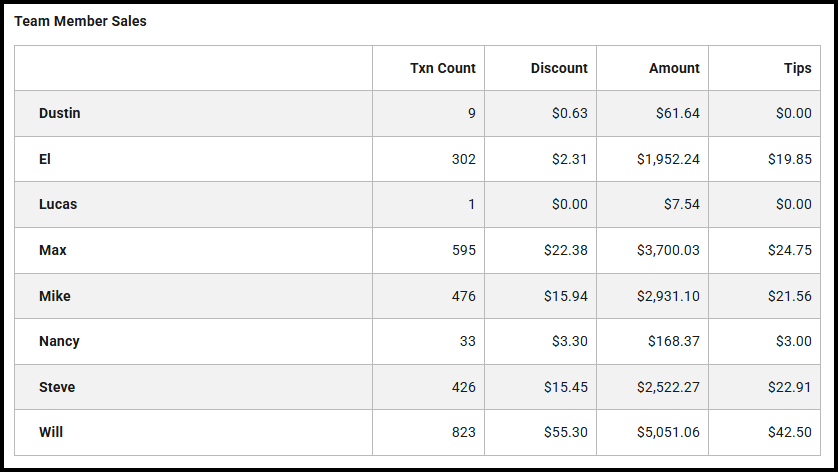Click on team member Max
838x472 pixels.
pos(53,250)
